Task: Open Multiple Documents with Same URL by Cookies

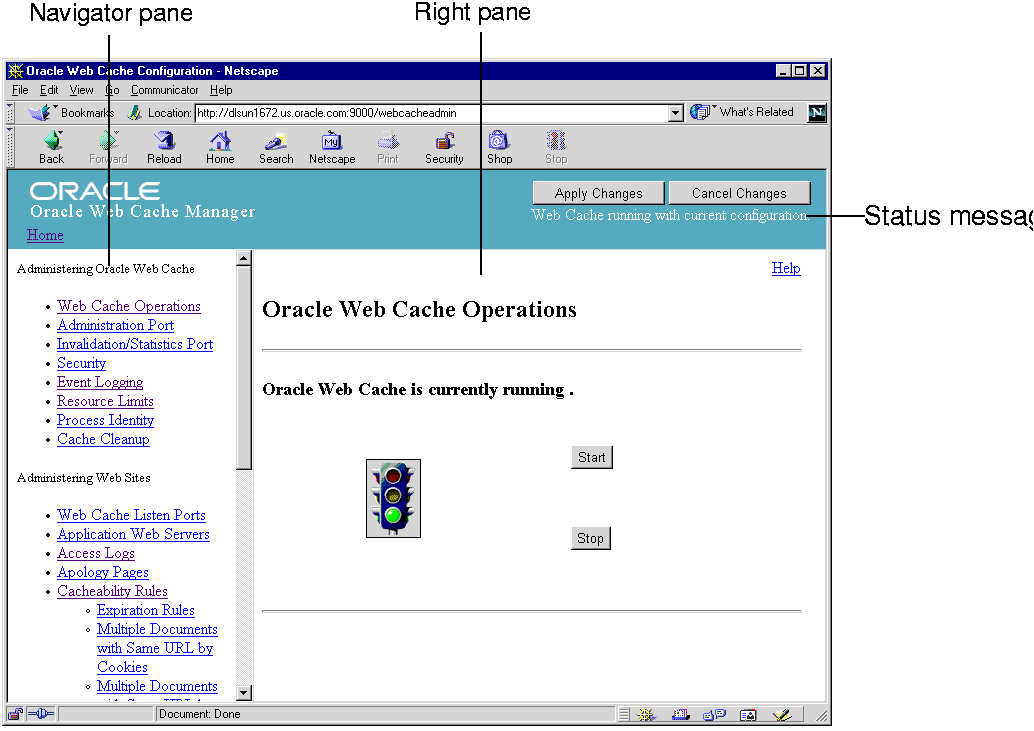Action: pyautogui.click(x=157, y=649)
